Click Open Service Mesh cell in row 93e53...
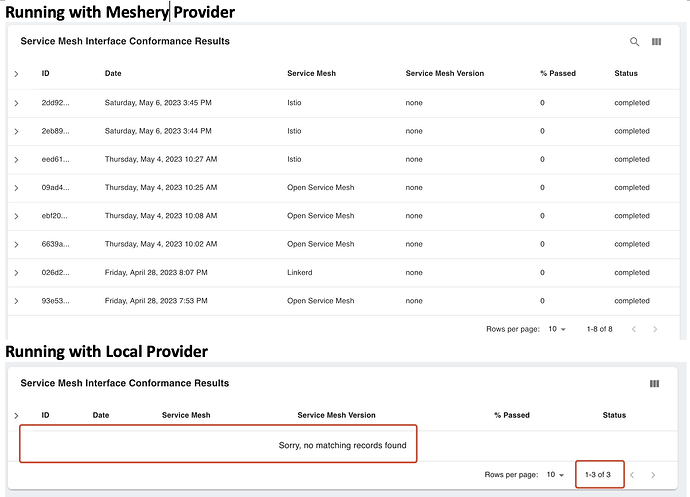Image resolution: width=690 pixels, height=497 pixels. 320,300
